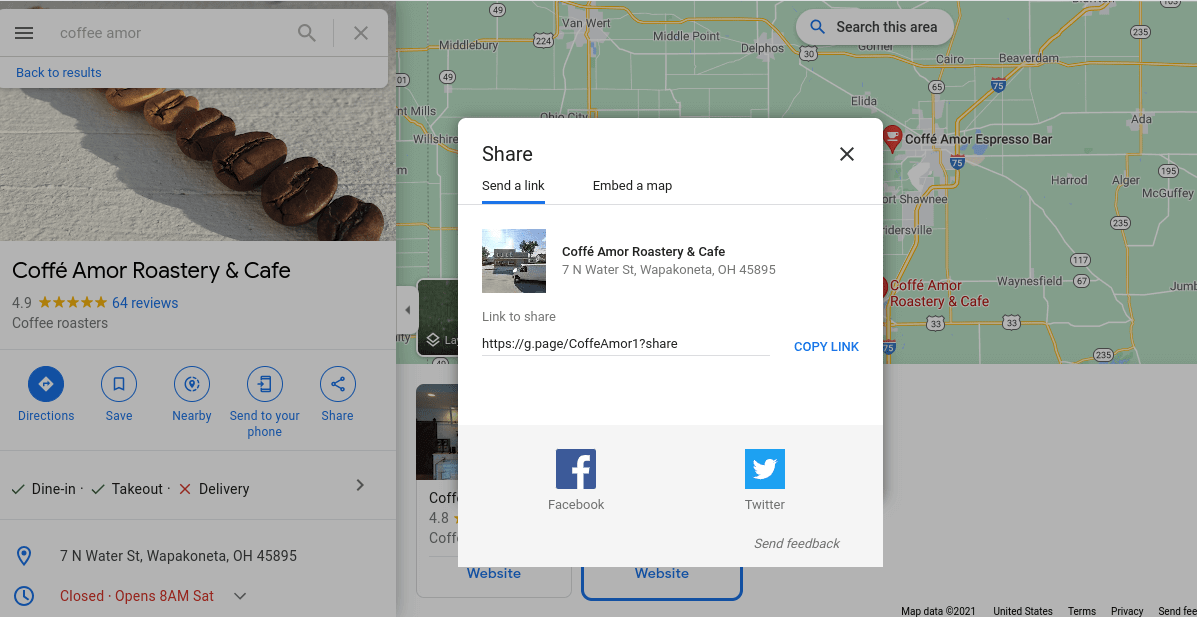Click the share link URL field
Screen dimensions: 1197x617
click(x=625, y=344)
